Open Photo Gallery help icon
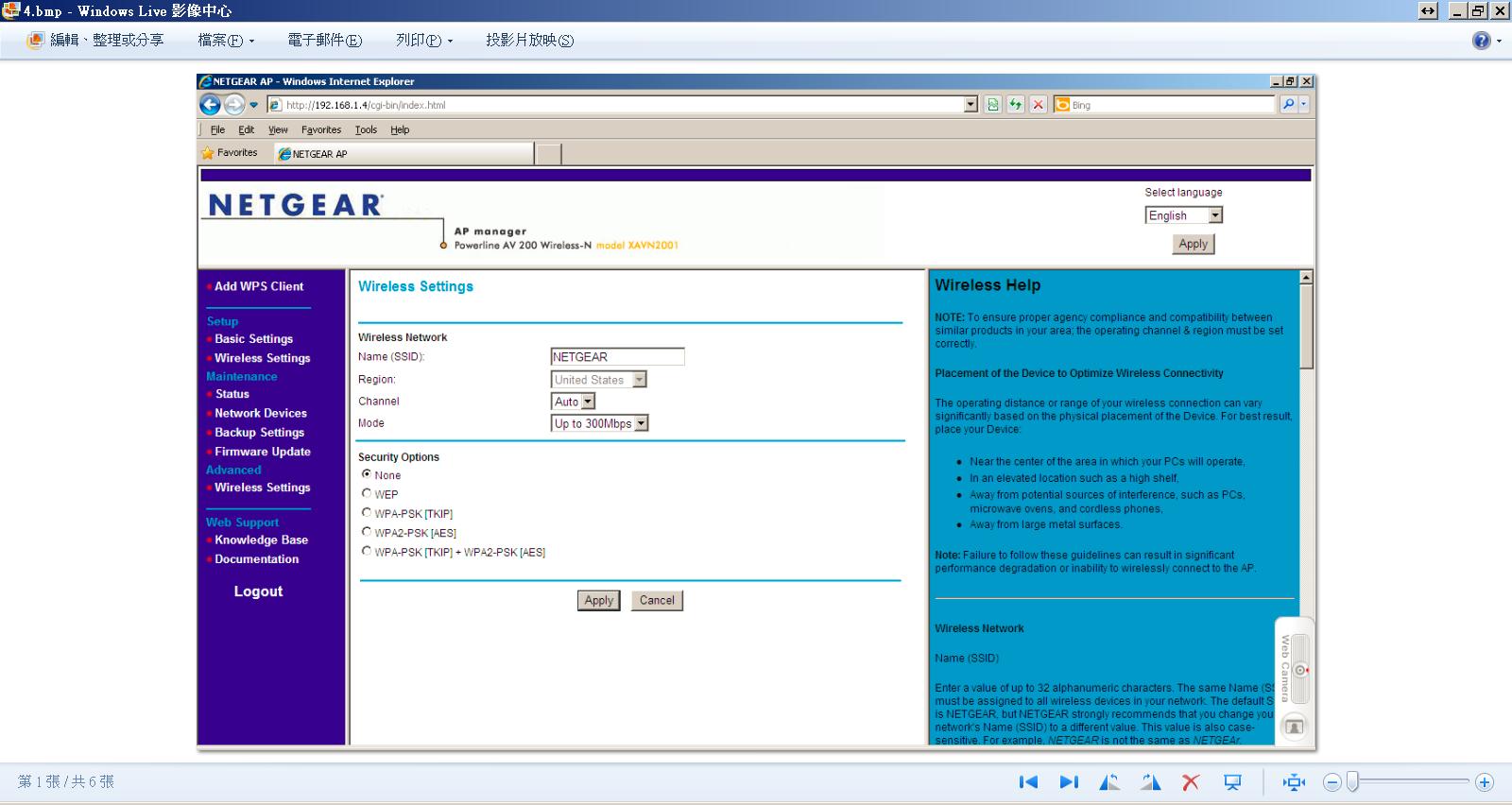This screenshot has height=805, width=1512. pos(1481,41)
